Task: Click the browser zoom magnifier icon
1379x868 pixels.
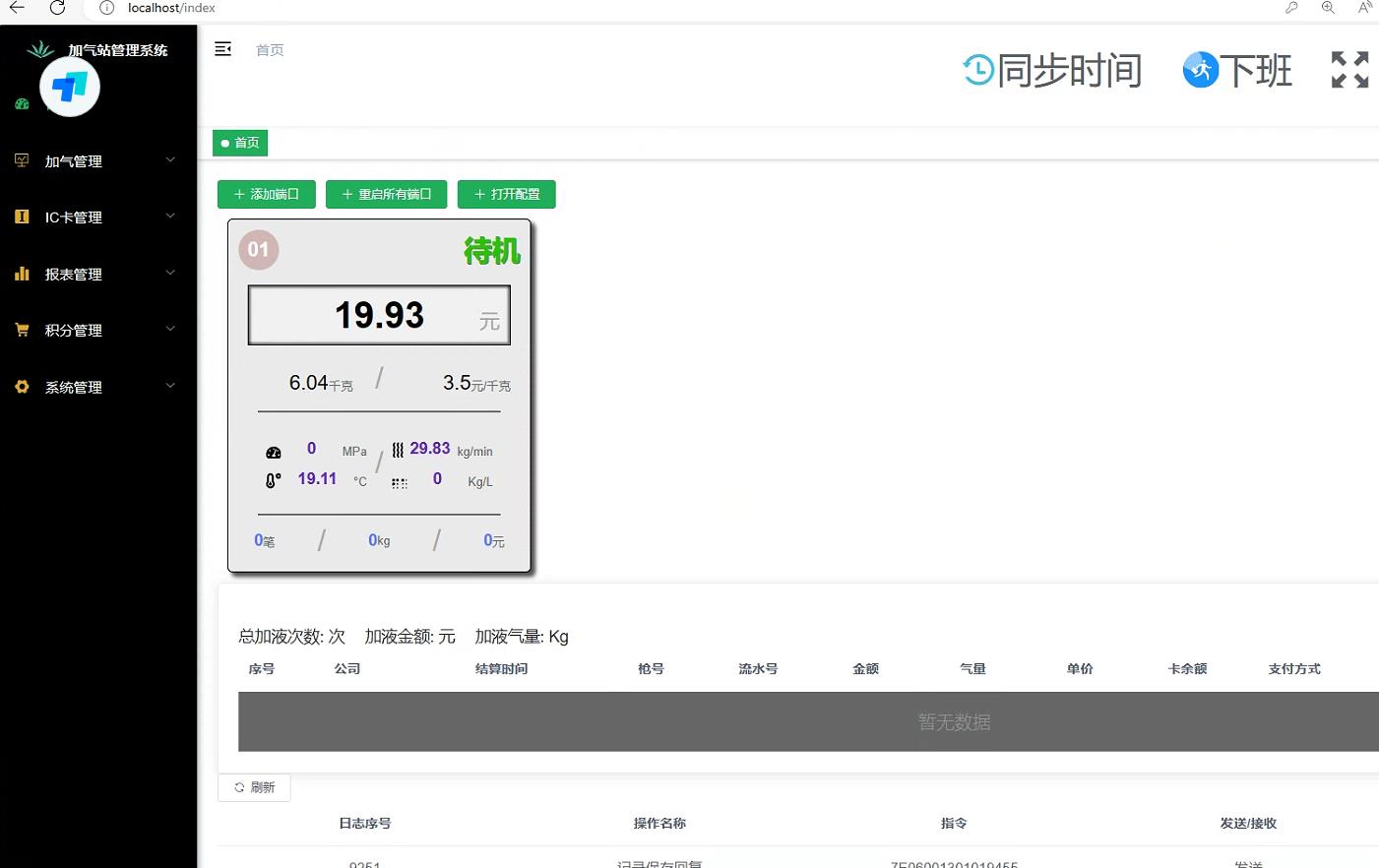Action: tap(1328, 8)
